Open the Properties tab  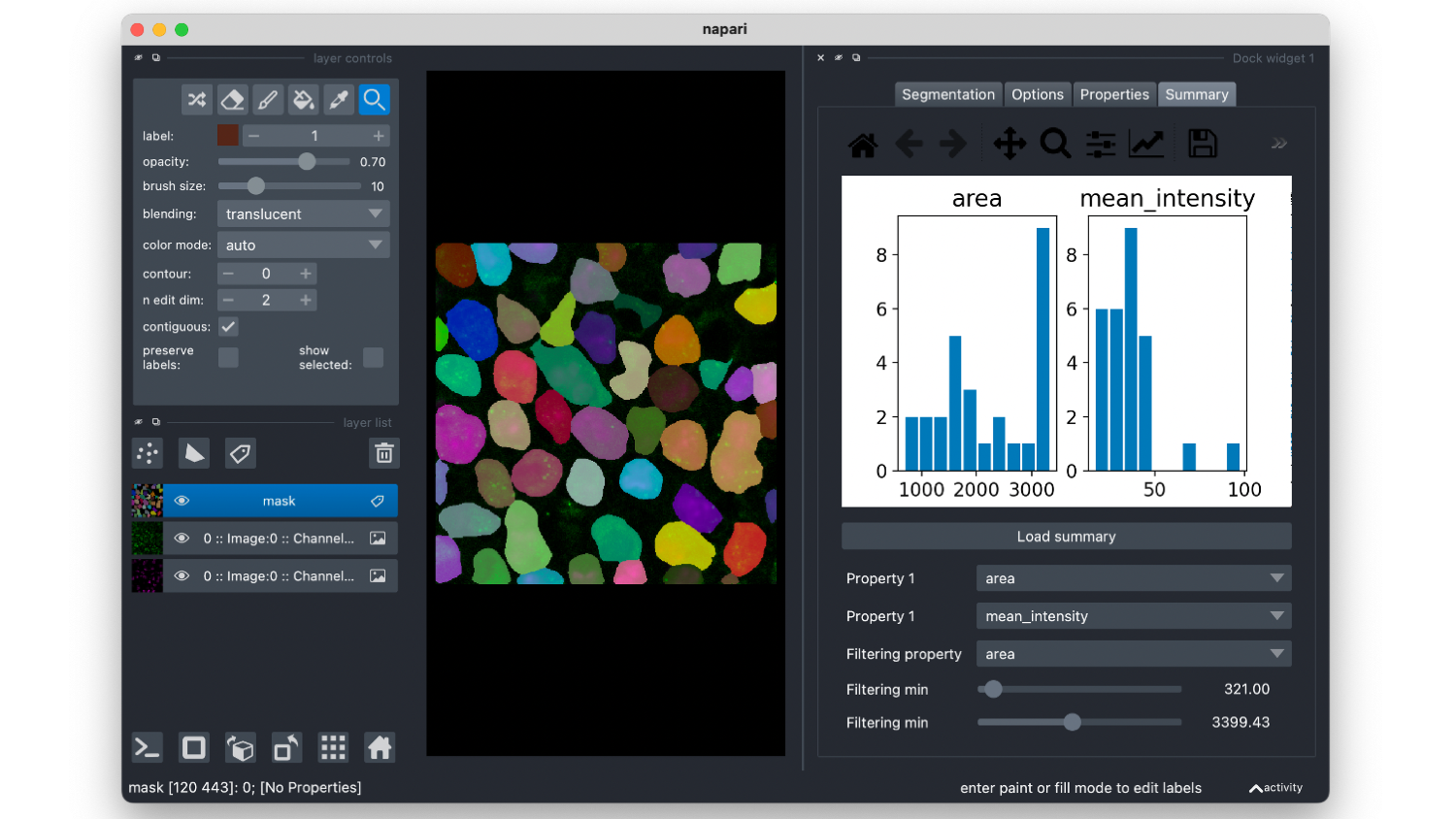(1114, 94)
